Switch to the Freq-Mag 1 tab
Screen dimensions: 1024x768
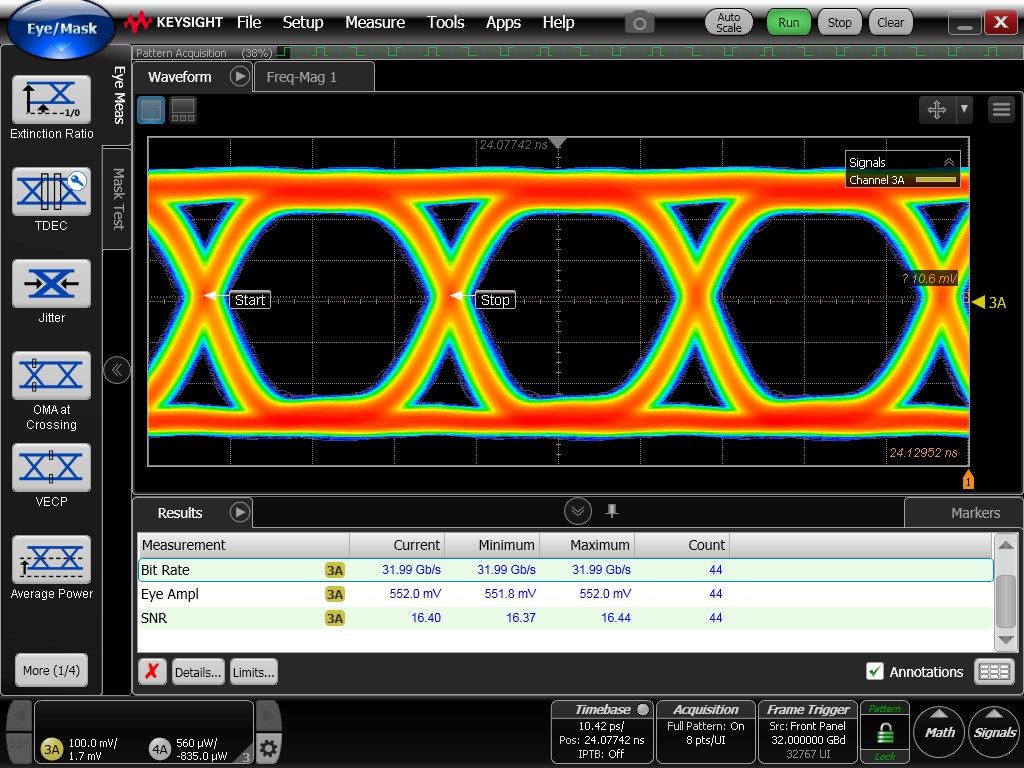302,77
